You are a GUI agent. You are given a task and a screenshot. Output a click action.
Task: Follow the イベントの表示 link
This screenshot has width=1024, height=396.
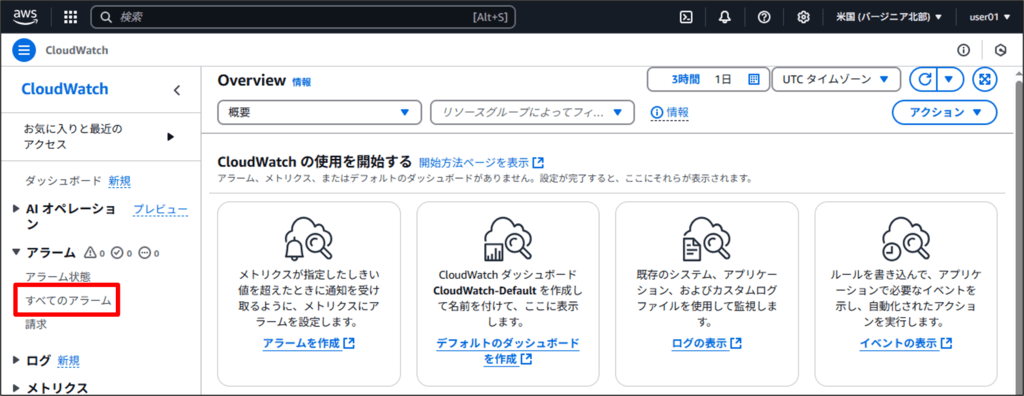tap(906, 343)
